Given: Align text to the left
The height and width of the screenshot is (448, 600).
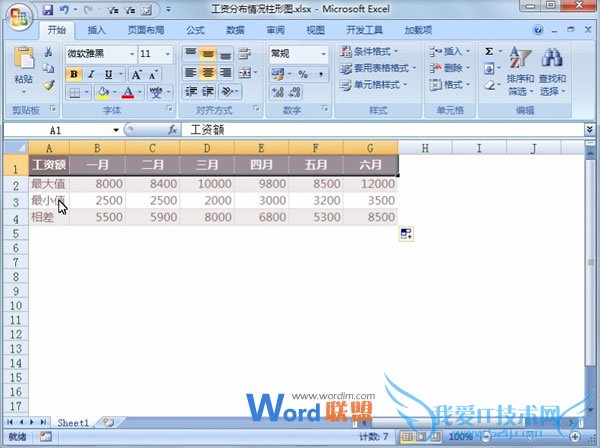Looking at the screenshot, I should (x=191, y=72).
